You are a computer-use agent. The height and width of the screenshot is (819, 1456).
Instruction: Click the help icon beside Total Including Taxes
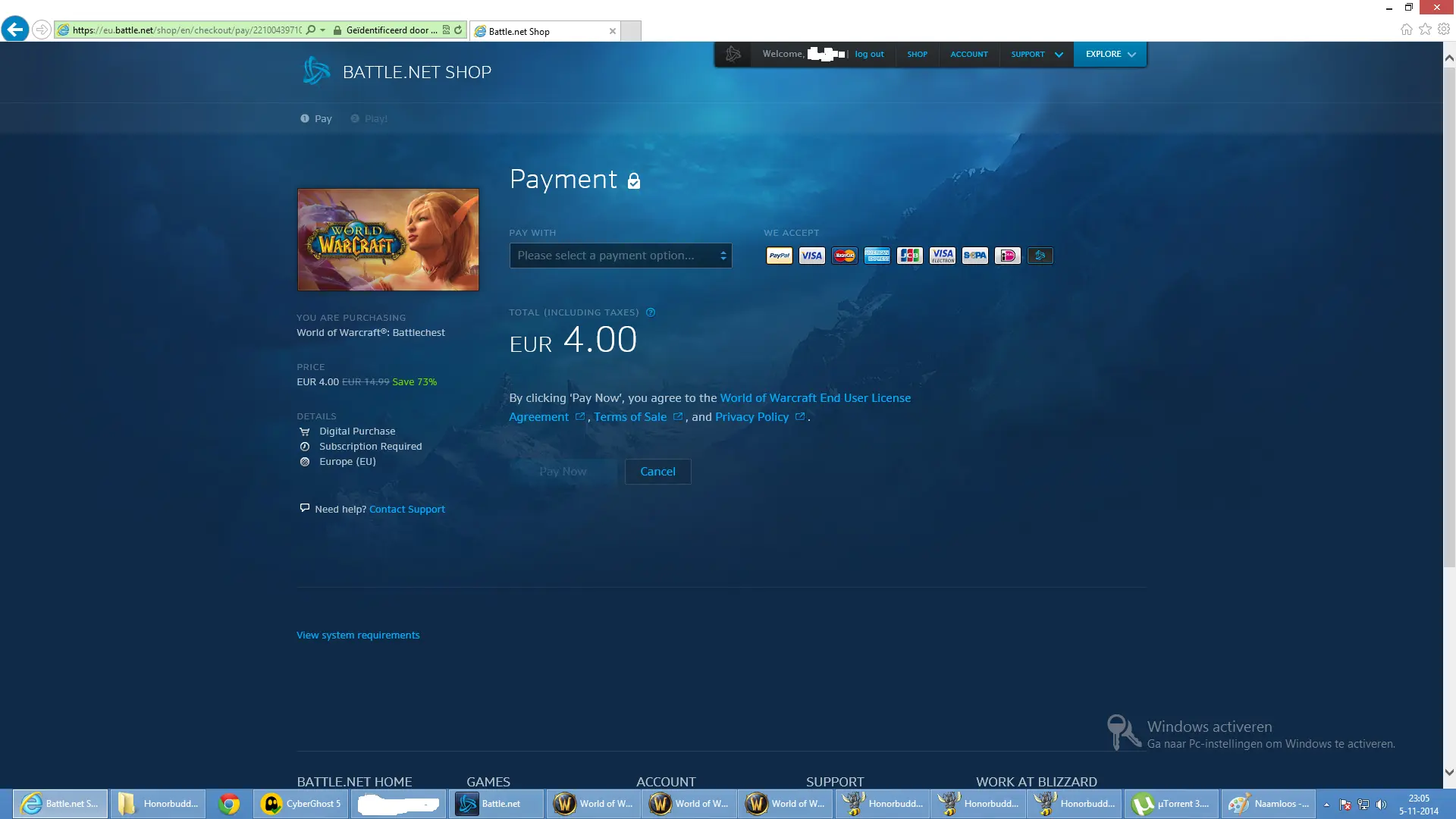pyautogui.click(x=651, y=312)
